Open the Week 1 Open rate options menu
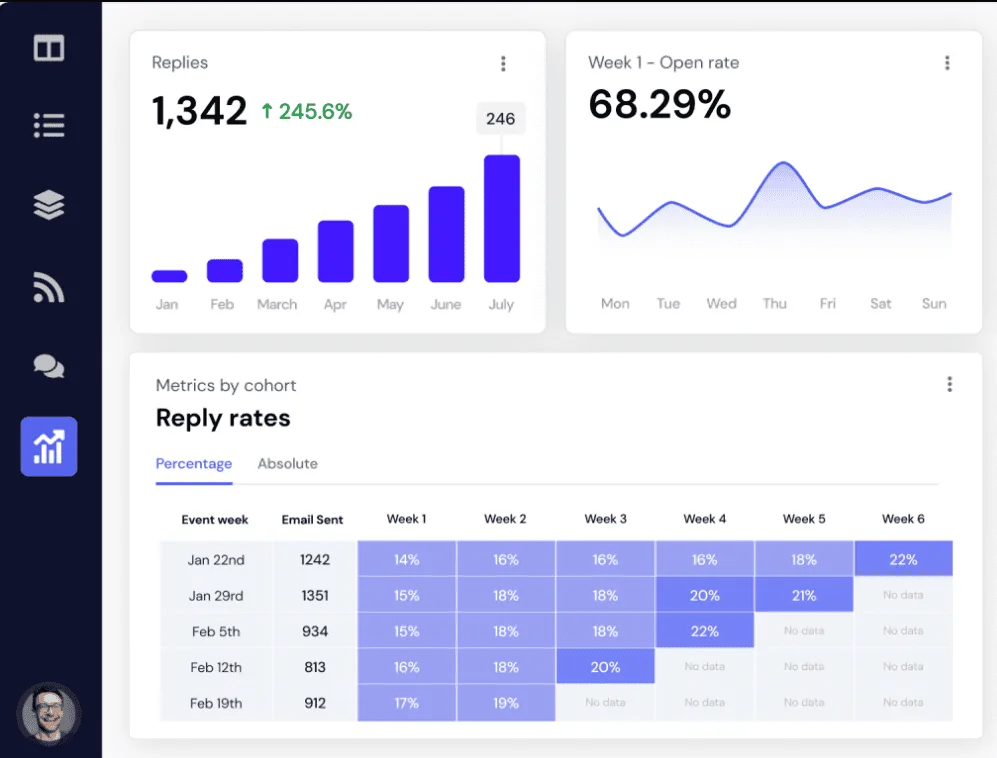 coord(947,62)
